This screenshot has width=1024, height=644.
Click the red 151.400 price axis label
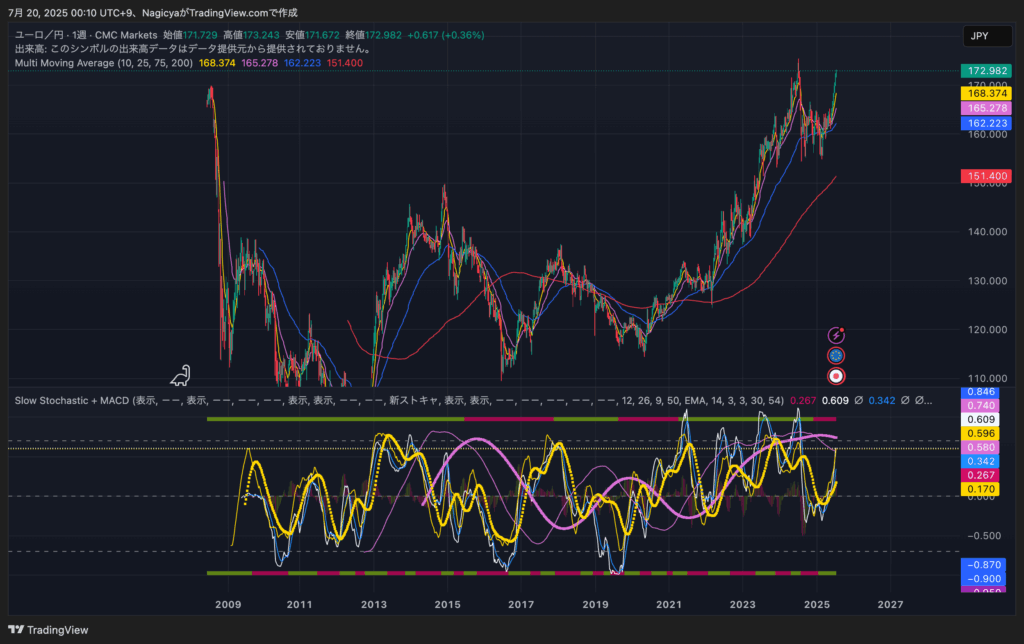[983, 176]
